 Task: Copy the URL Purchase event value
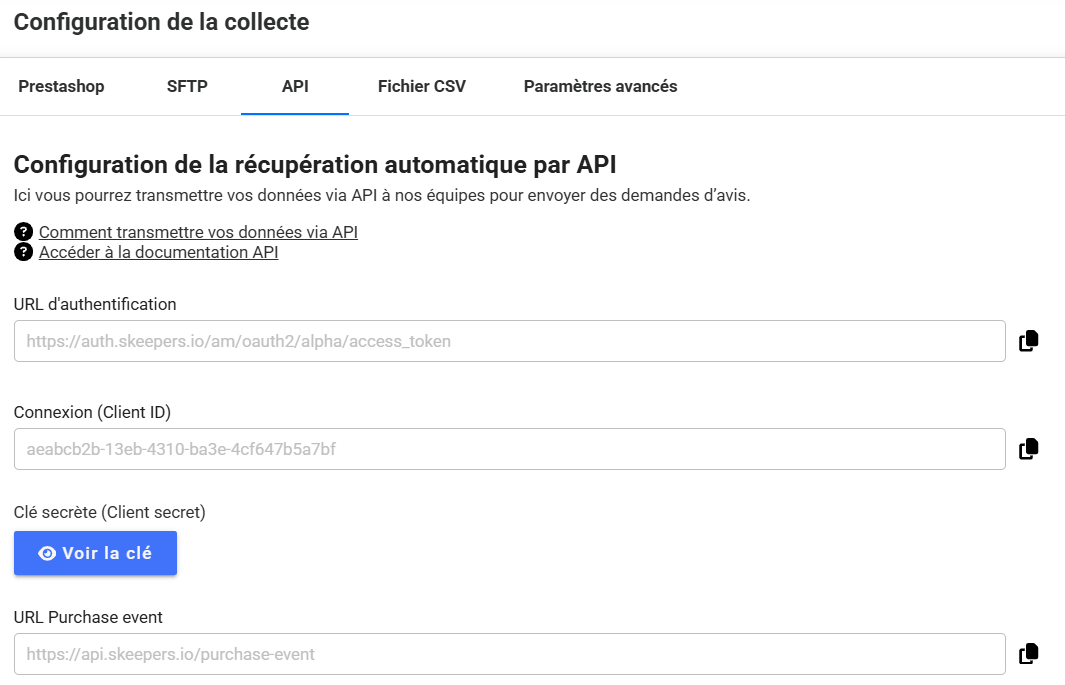[1028, 654]
